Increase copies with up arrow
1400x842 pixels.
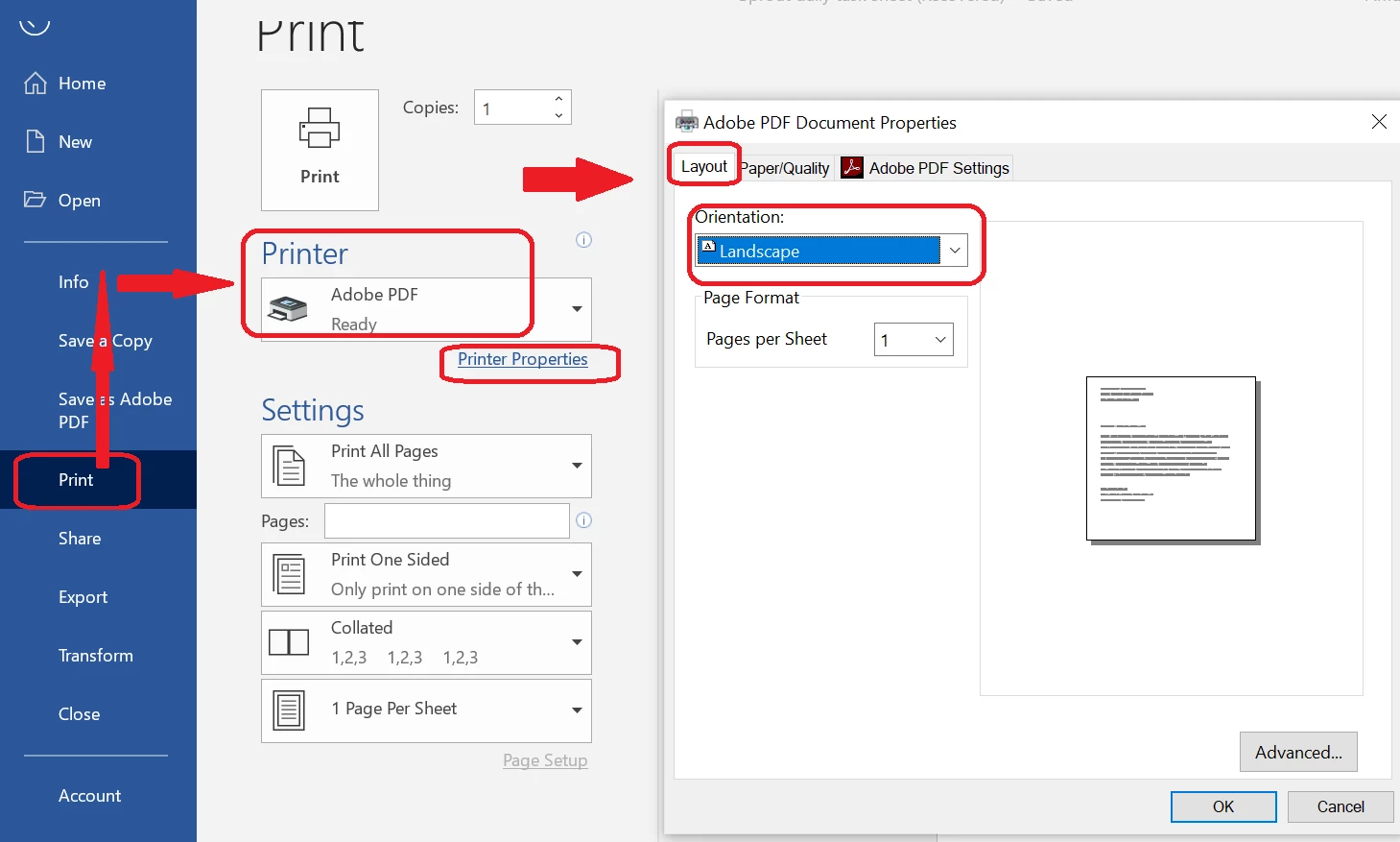[558, 99]
